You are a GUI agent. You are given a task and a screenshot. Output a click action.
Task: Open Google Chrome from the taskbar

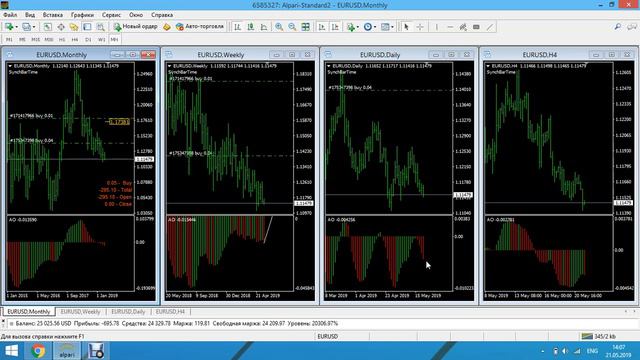coord(38,351)
